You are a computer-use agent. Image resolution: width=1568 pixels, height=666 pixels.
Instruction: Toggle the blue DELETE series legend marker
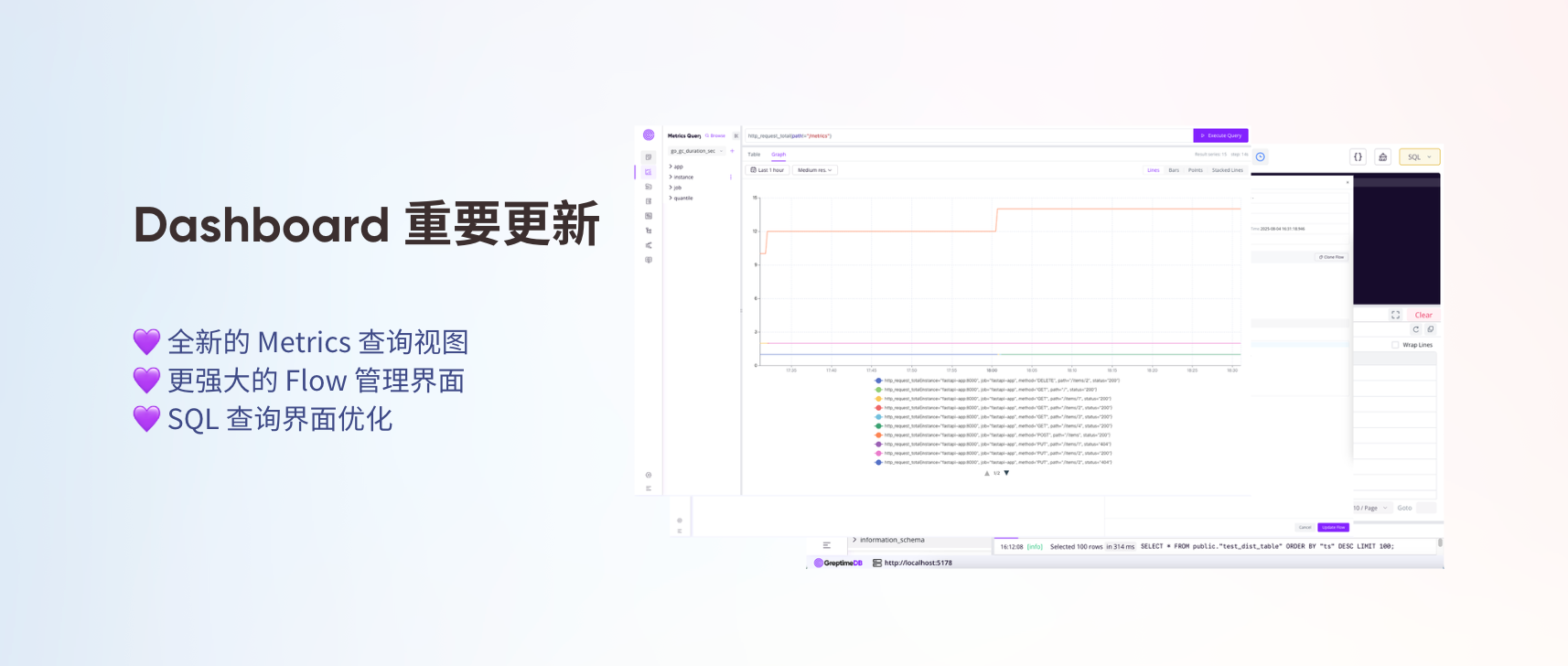pyautogui.click(x=878, y=381)
